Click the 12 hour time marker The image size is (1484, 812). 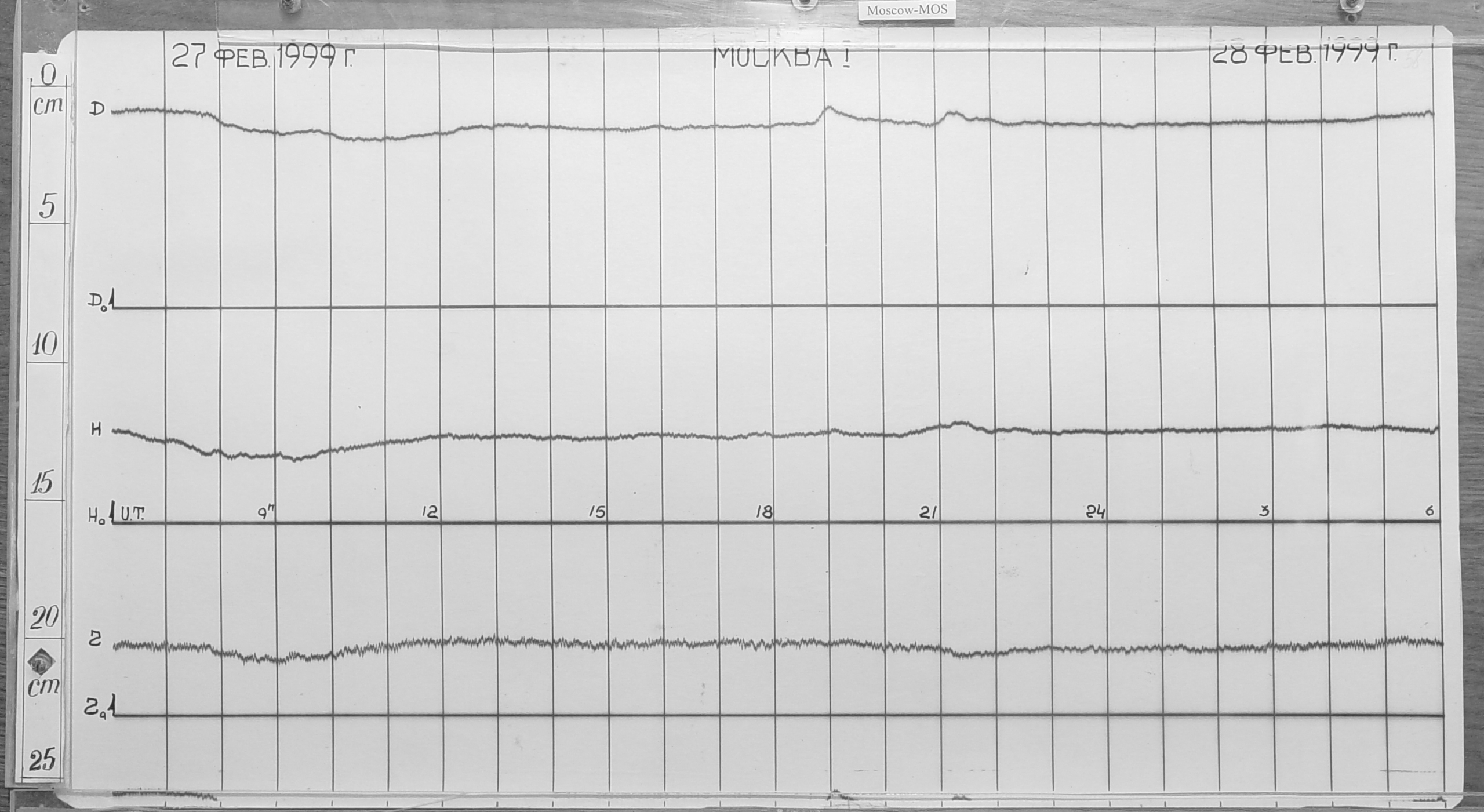[430, 512]
